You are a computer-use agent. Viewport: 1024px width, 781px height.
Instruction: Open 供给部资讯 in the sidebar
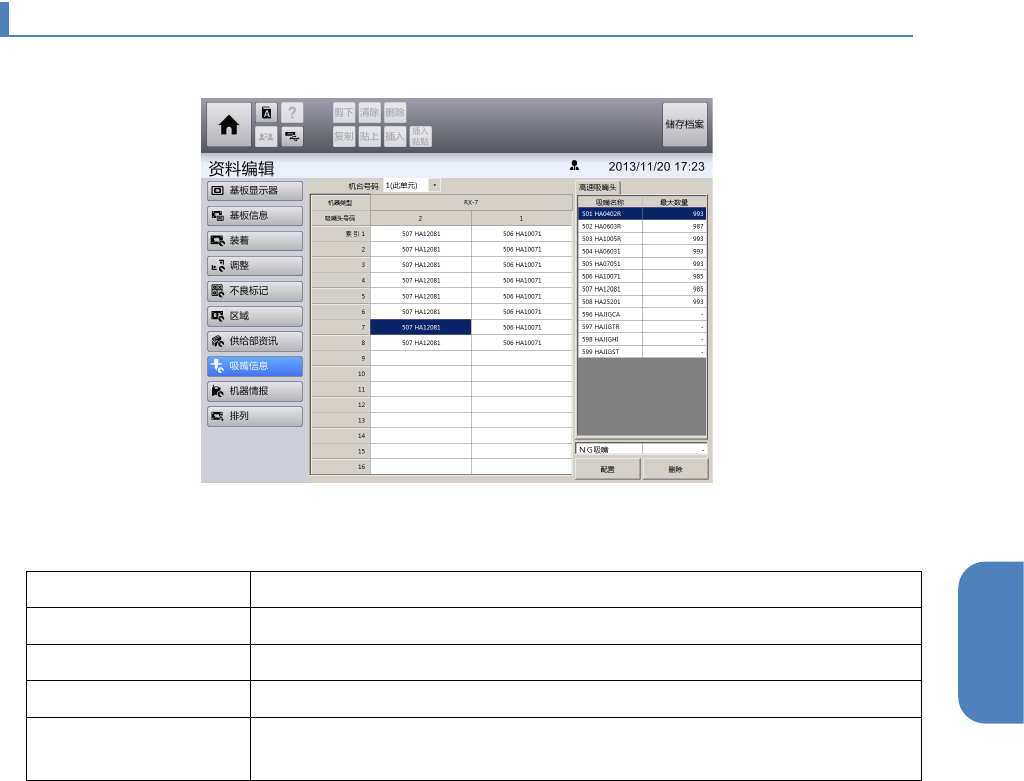pyautogui.click(x=255, y=341)
